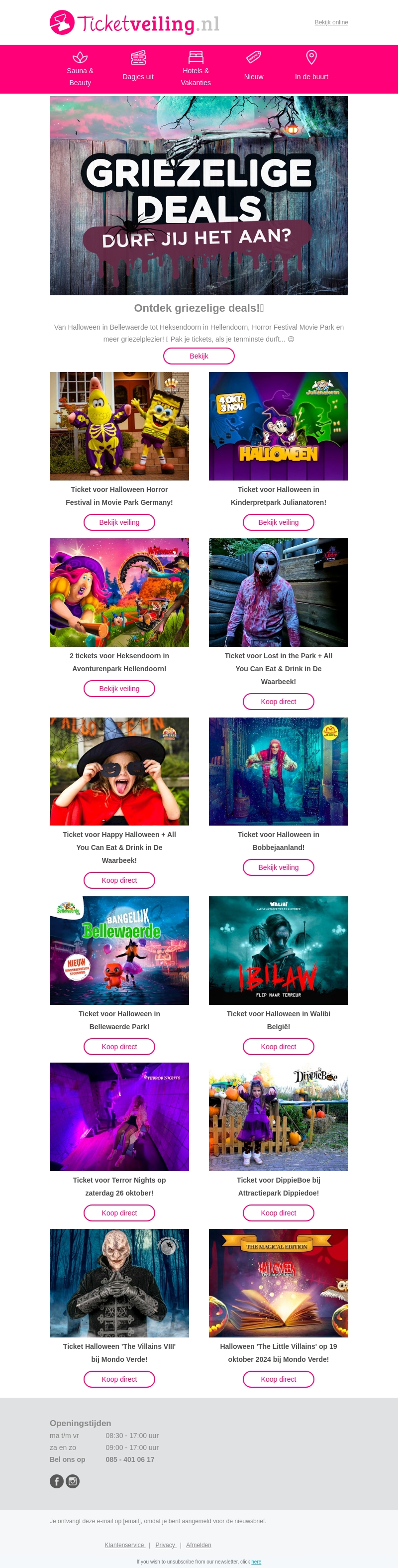Open the Klantenservice footer link
398x1568 pixels.
pos(125,1544)
